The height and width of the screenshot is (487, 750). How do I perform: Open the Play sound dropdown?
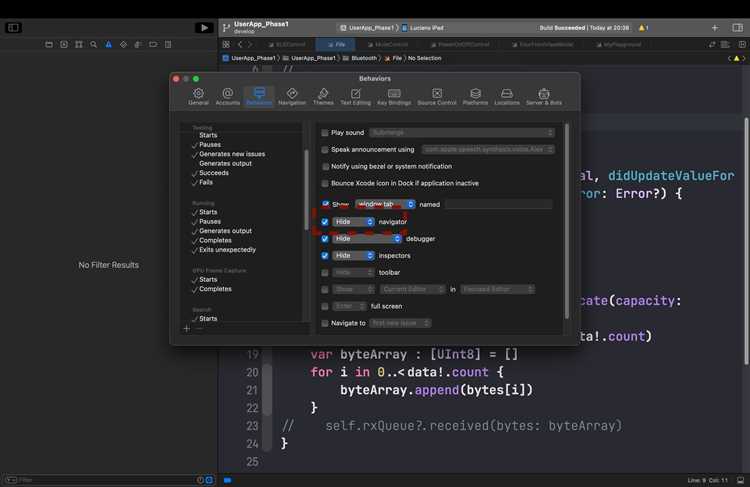tap(462, 133)
